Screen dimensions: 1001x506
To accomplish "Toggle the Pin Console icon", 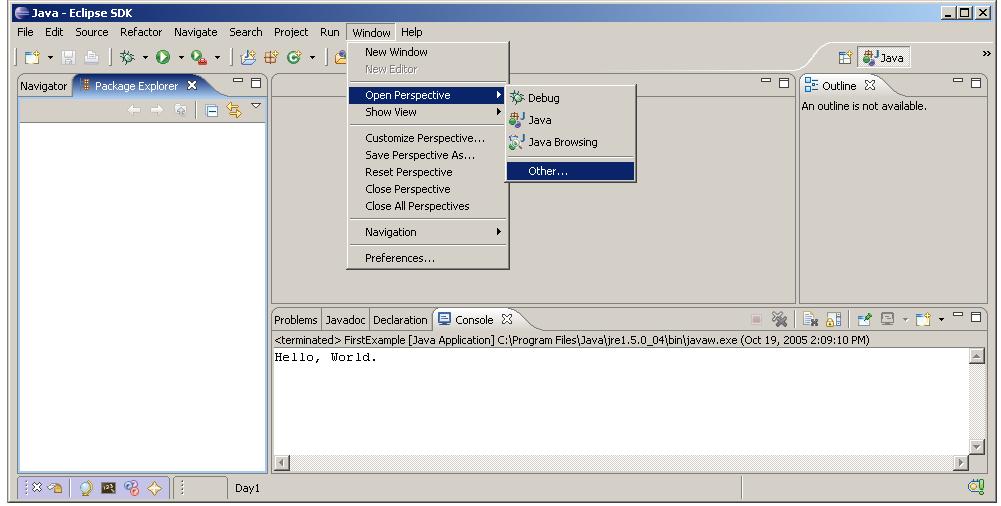I will 865,319.
